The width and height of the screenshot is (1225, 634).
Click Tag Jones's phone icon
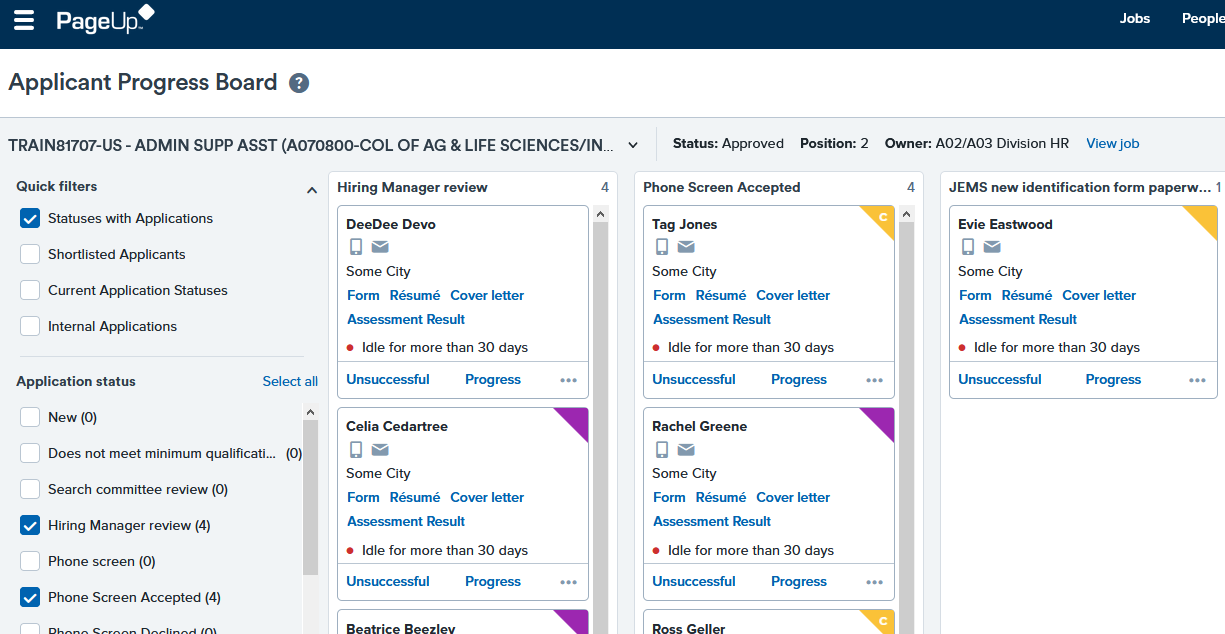tap(661, 247)
